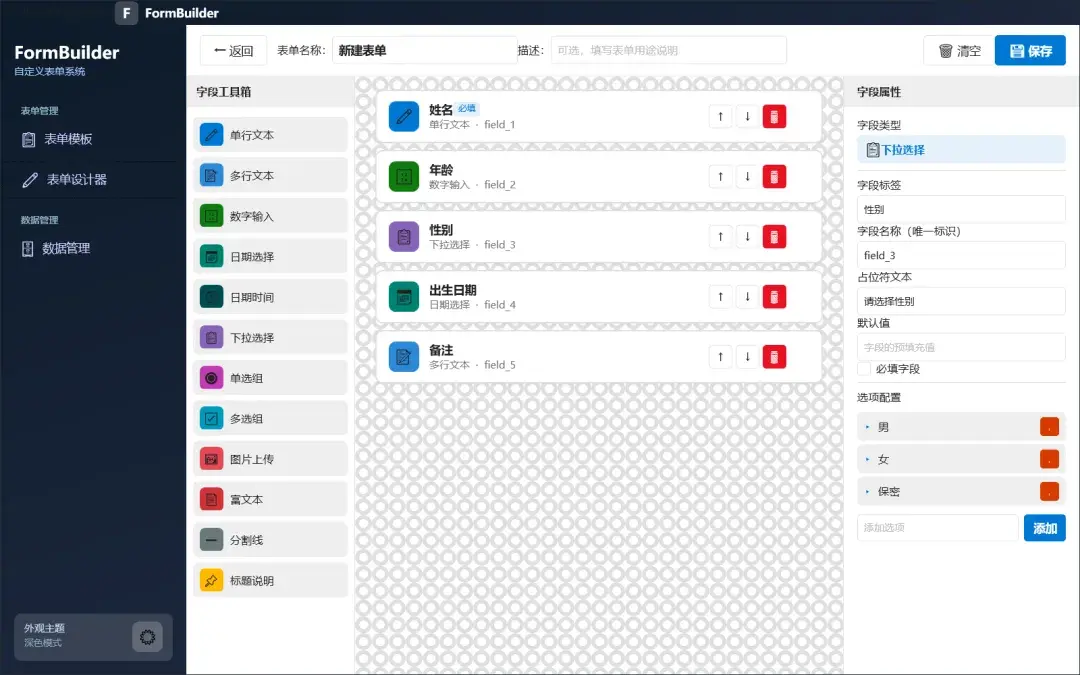The image size is (1080, 675).
Task: Move the 出生日期 field up
Action: (720, 296)
